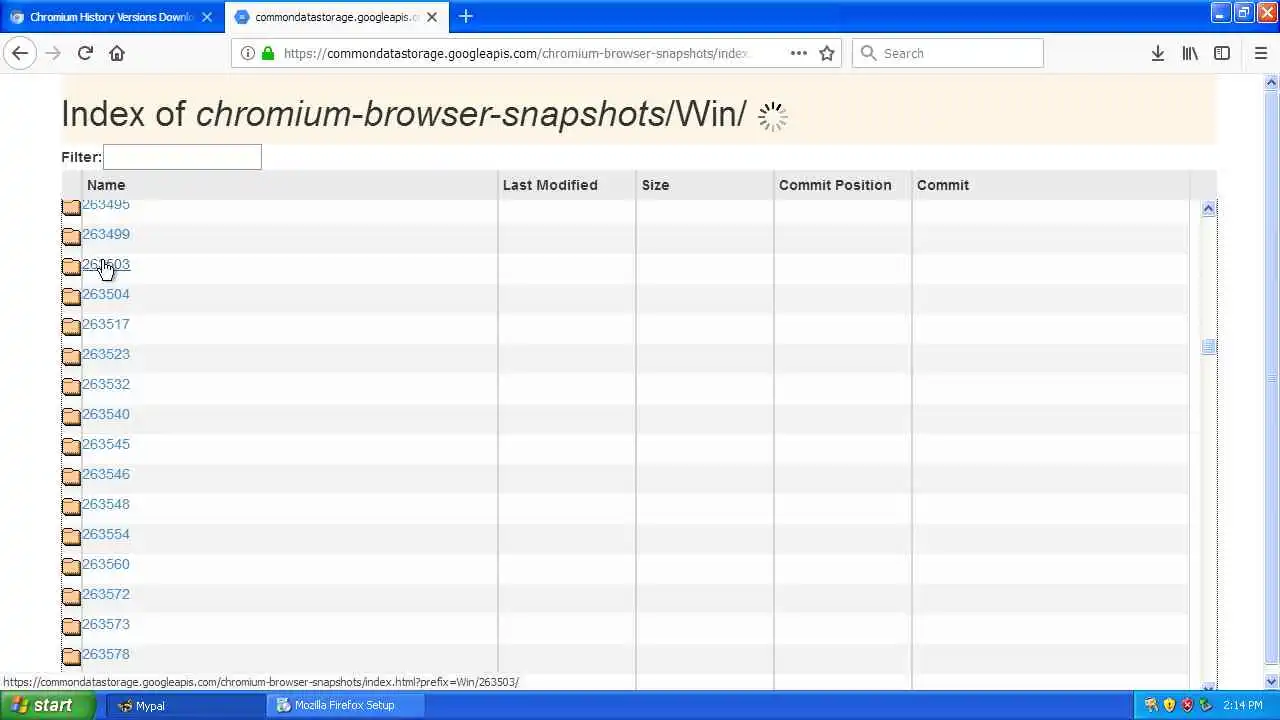Click the folder icon beside 263560
1280x720 pixels.
pyautogui.click(x=71, y=567)
